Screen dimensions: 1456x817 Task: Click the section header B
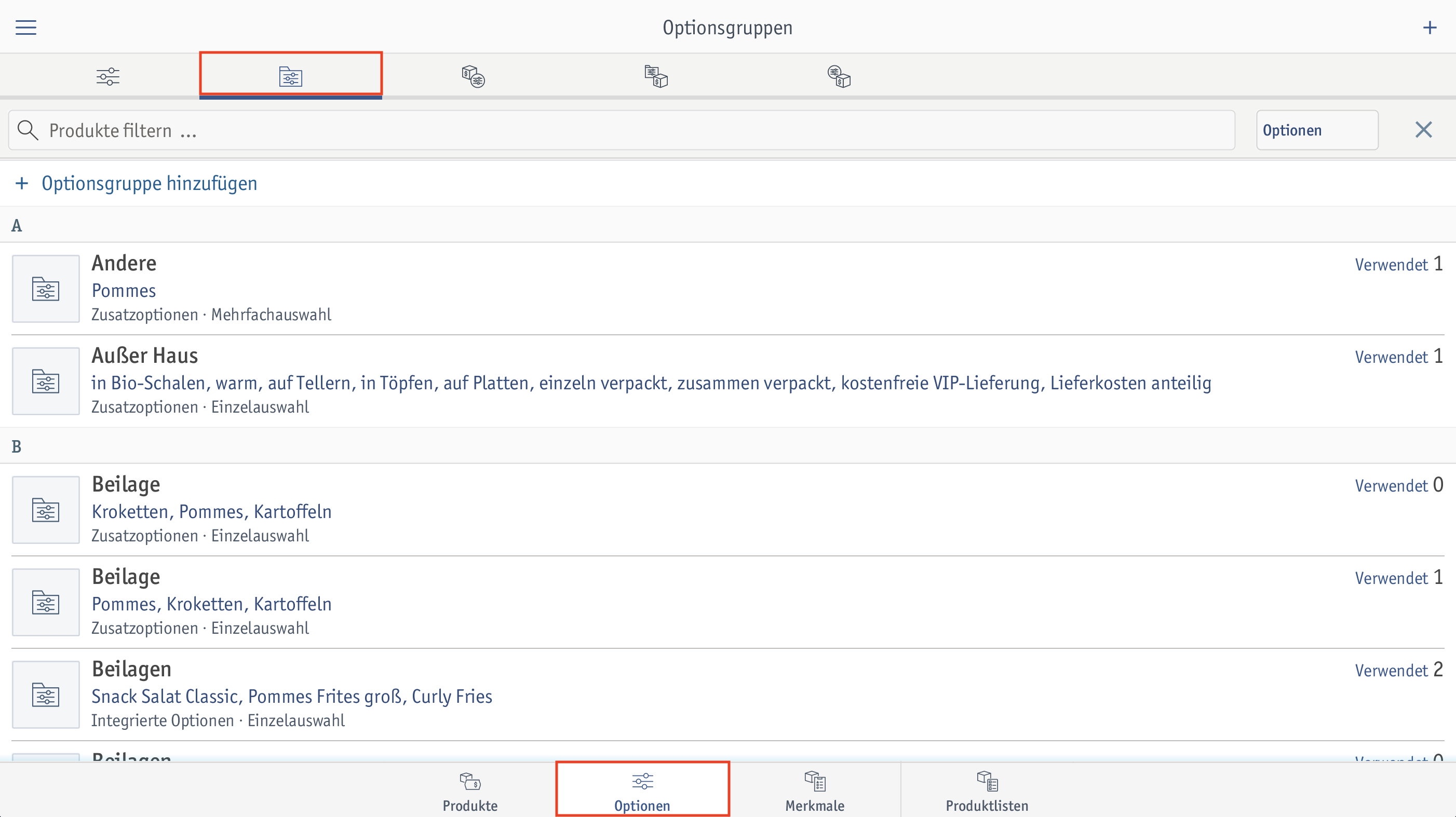pyautogui.click(x=17, y=446)
